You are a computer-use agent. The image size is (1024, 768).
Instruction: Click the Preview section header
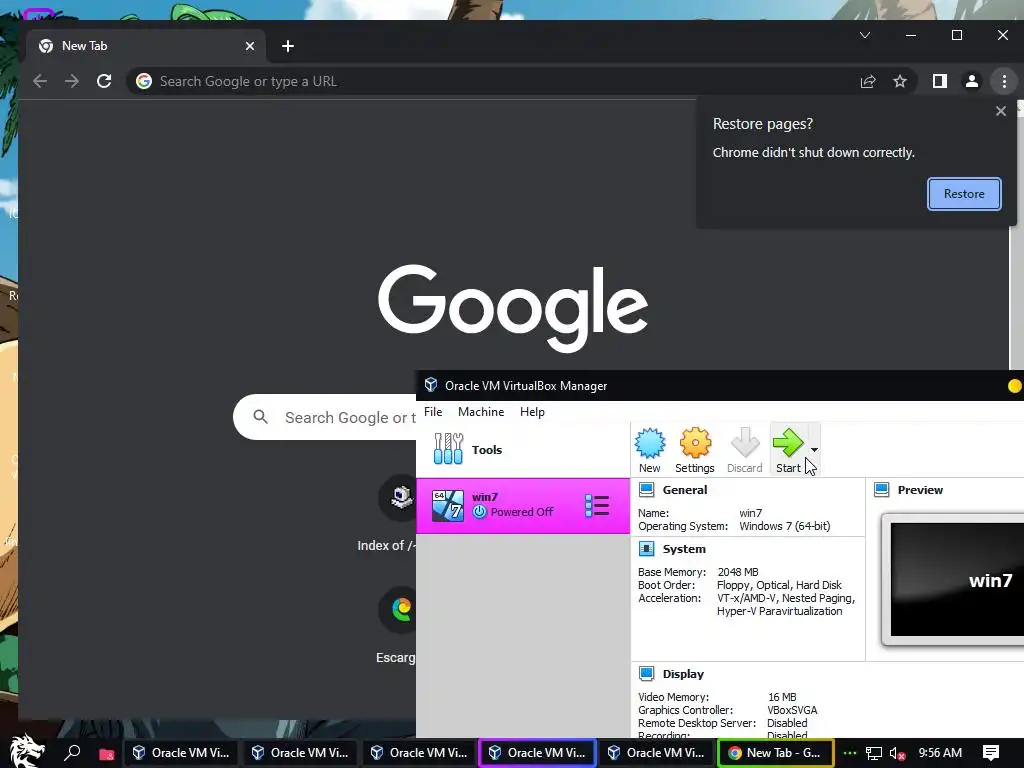click(x=920, y=490)
